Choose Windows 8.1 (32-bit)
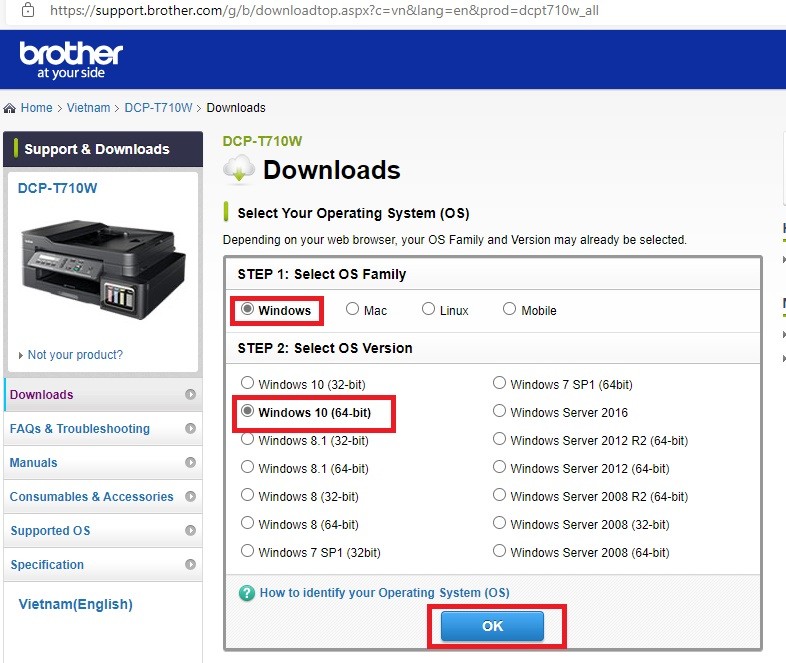786x663 pixels. pos(247,439)
